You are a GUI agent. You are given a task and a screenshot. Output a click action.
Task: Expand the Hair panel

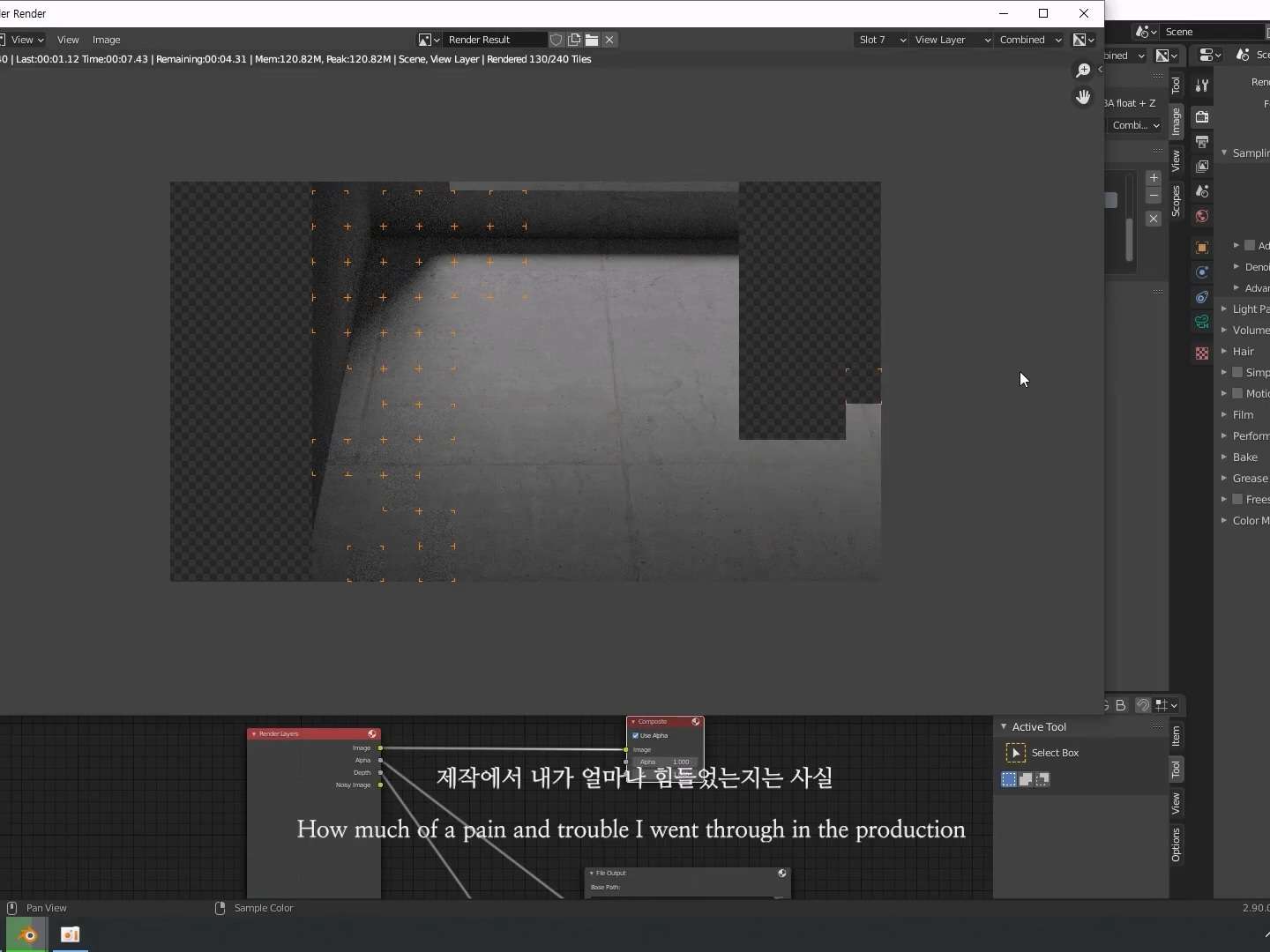point(1243,351)
